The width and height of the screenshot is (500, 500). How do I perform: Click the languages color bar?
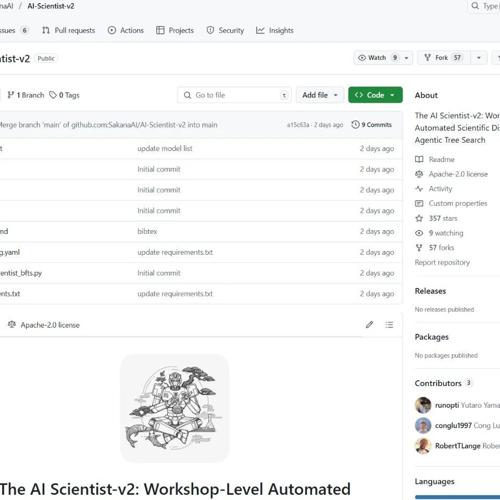pyautogui.click(x=457, y=497)
